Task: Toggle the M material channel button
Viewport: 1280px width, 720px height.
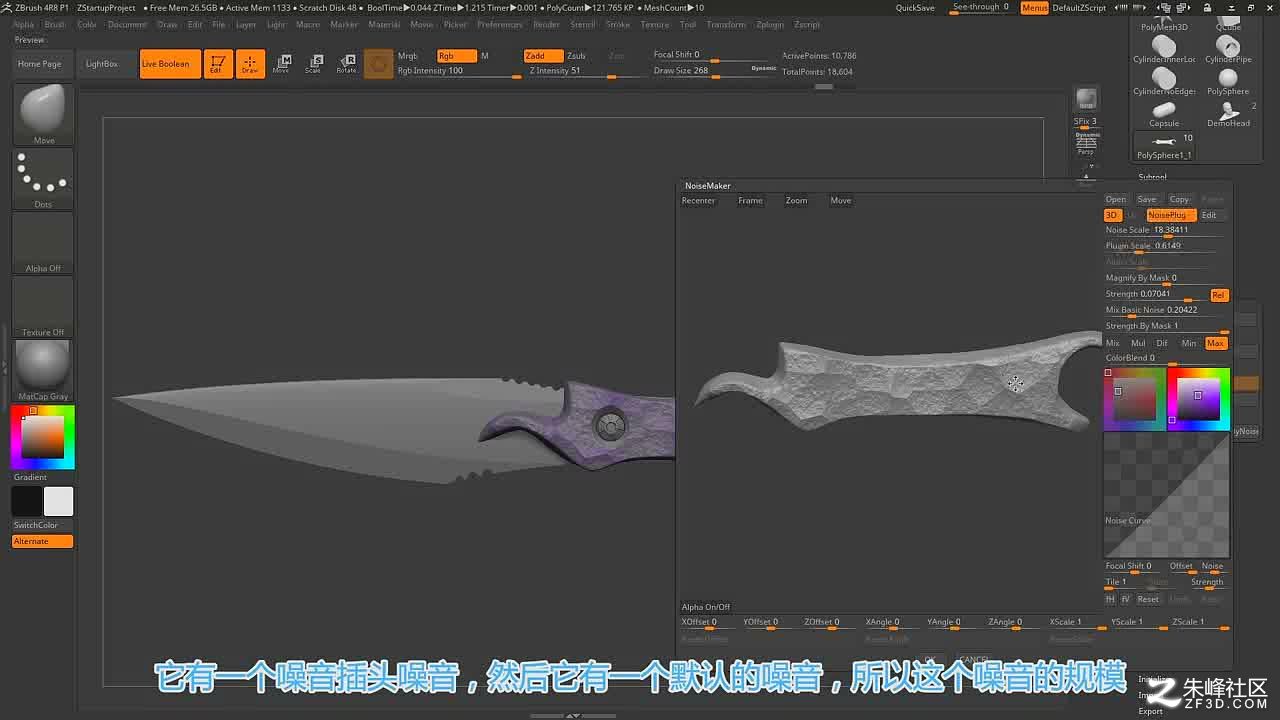Action: click(486, 56)
